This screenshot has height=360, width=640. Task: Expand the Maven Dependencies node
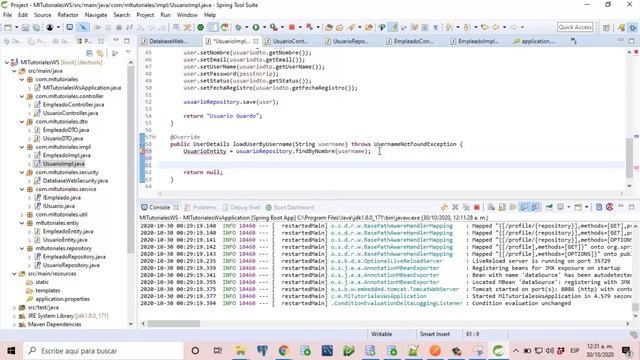14,324
